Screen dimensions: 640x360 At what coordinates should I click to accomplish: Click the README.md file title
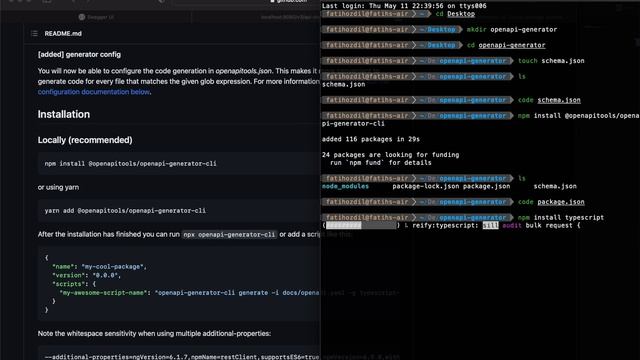pyautogui.click(x=63, y=33)
